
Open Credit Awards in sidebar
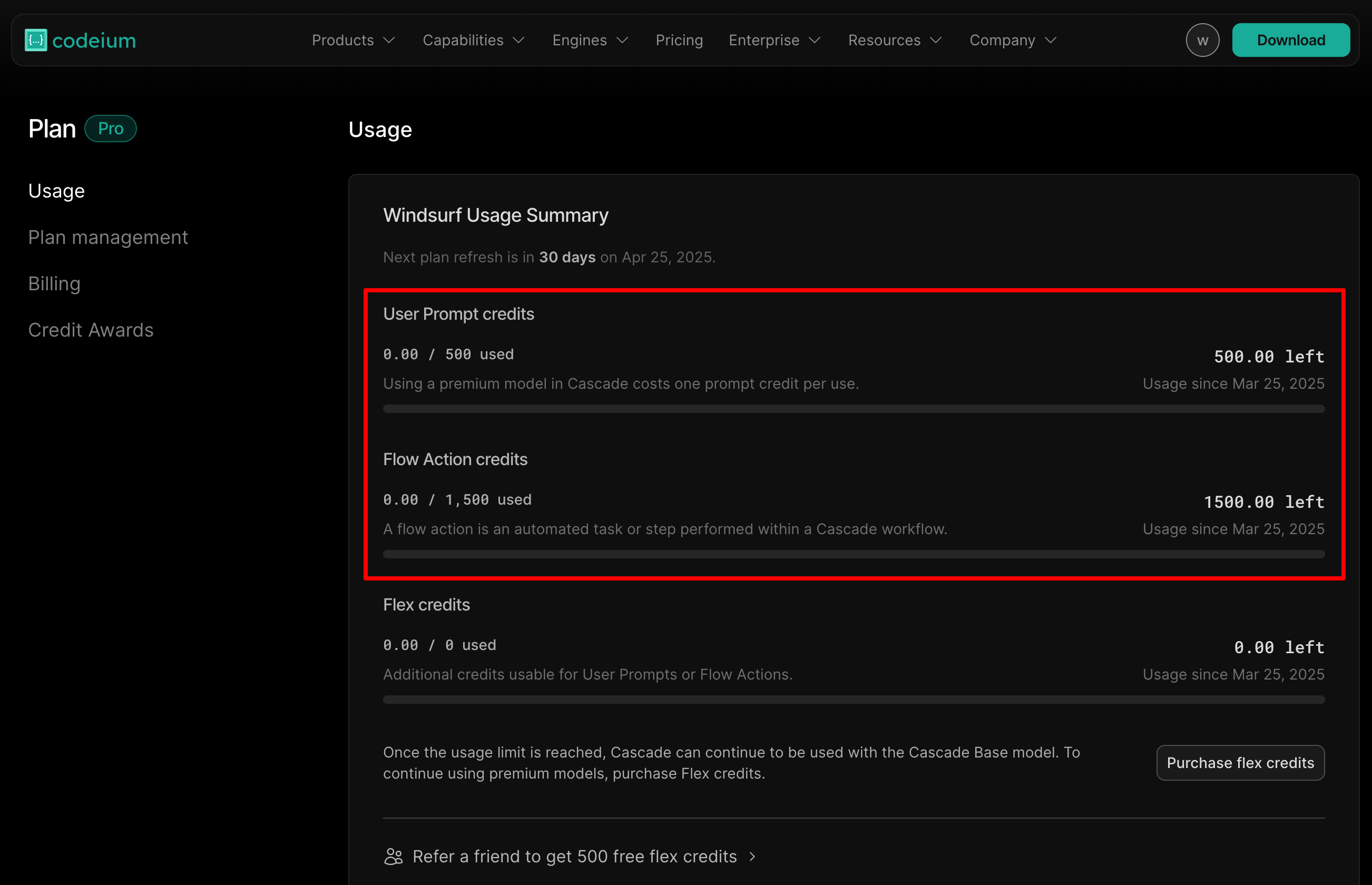(91, 330)
